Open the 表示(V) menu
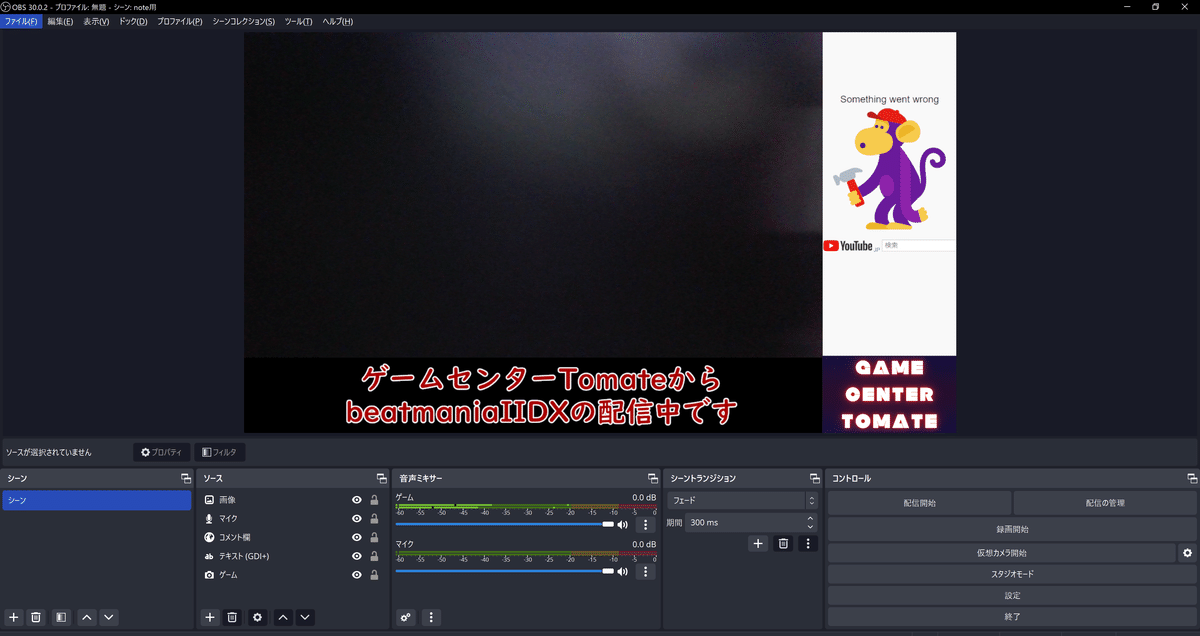This screenshot has height=636, width=1200. tap(96, 21)
